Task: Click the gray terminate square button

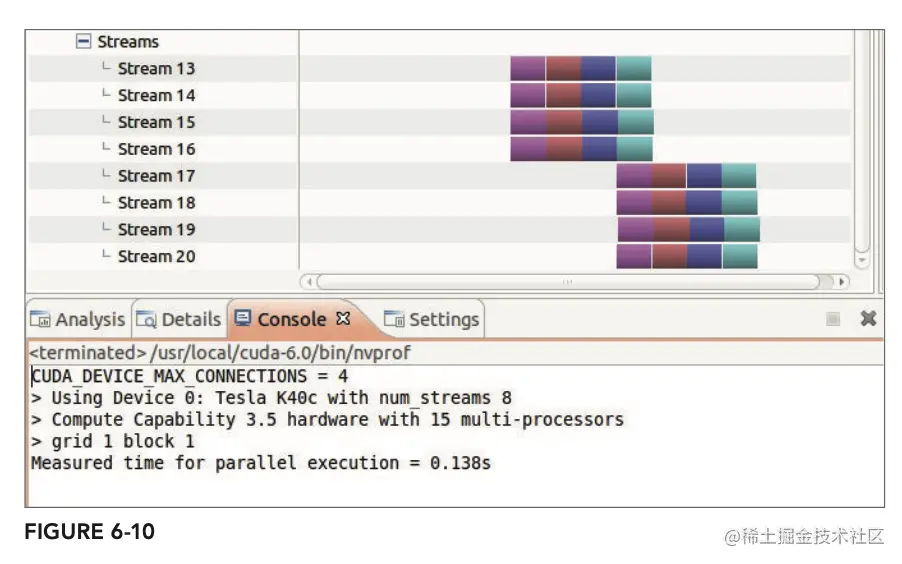Action: pyautogui.click(x=832, y=319)
